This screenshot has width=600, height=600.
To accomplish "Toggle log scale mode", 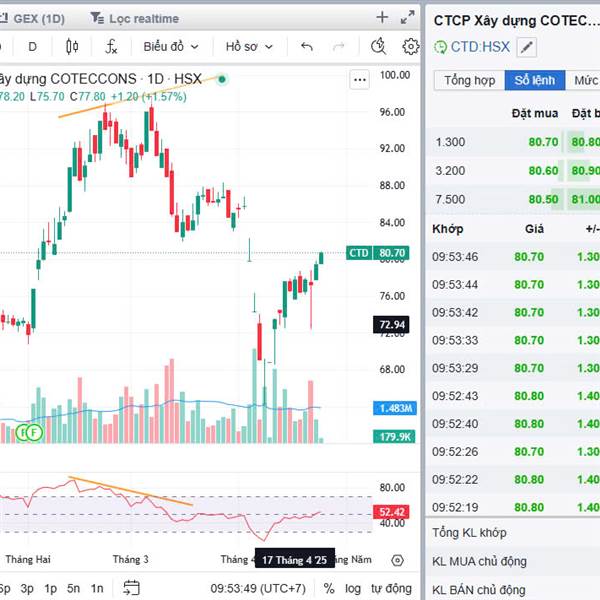I will coord(353,588).
